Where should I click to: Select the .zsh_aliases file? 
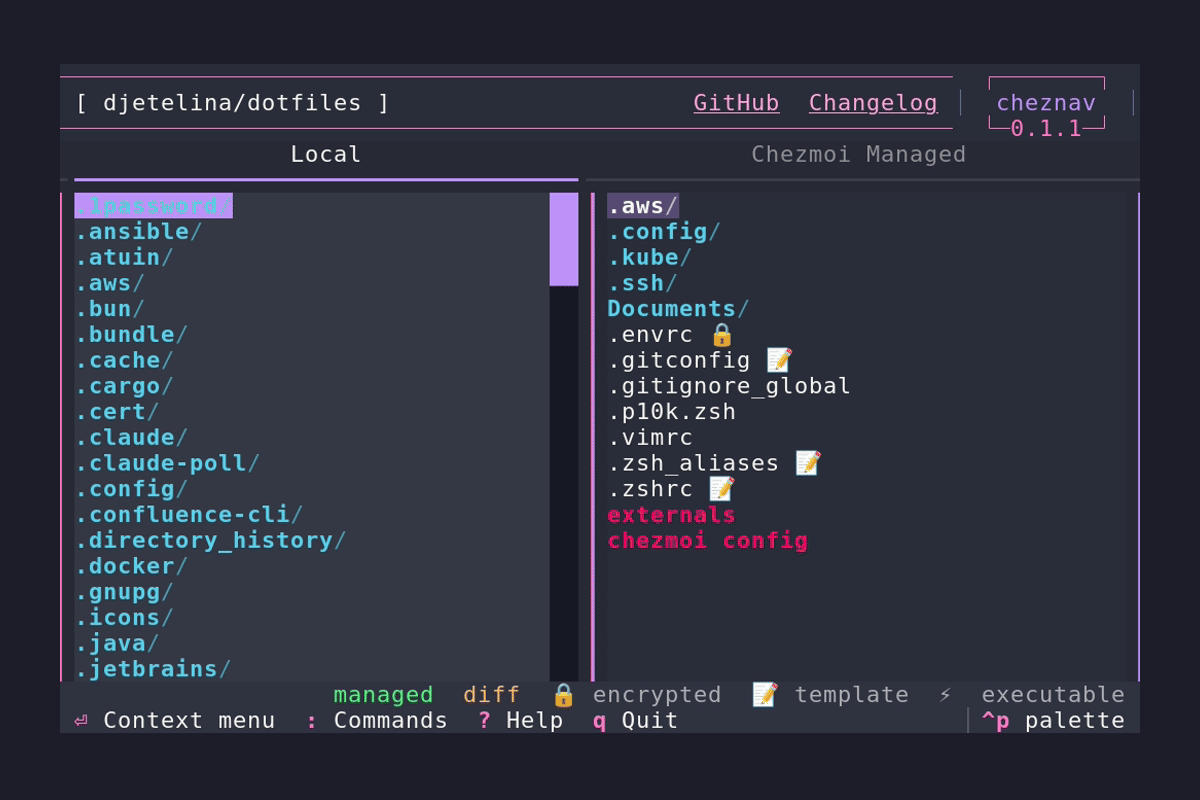point(694,464)
